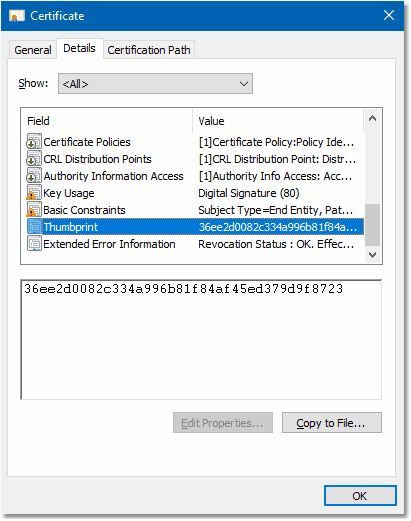Select the Details tab

[79, 48]
